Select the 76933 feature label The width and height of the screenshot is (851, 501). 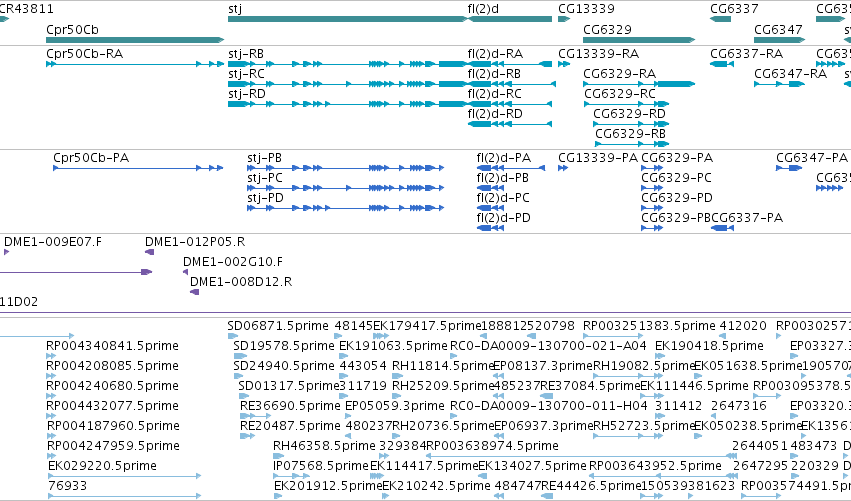(x=67, y=486)
